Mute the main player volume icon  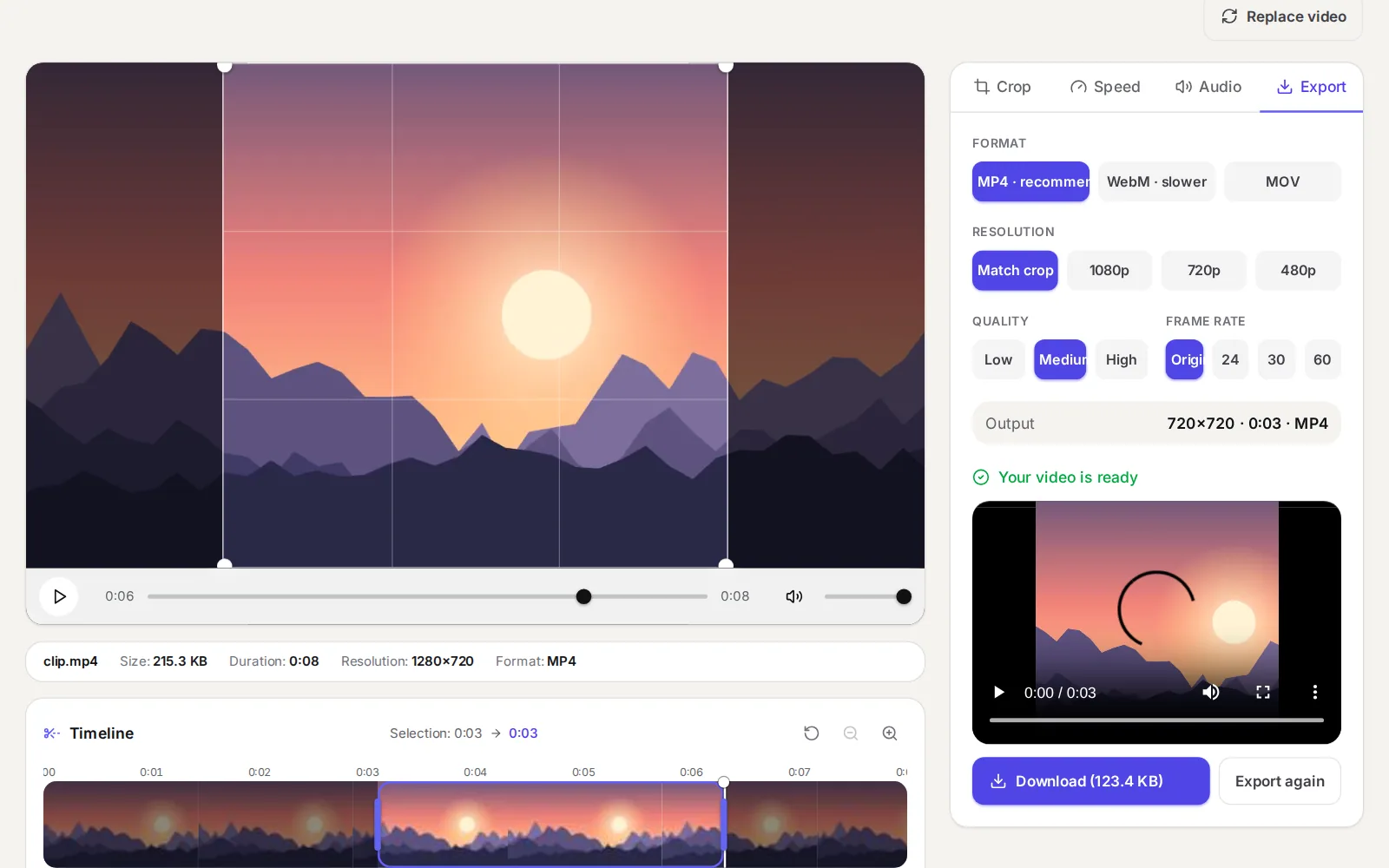793,596
